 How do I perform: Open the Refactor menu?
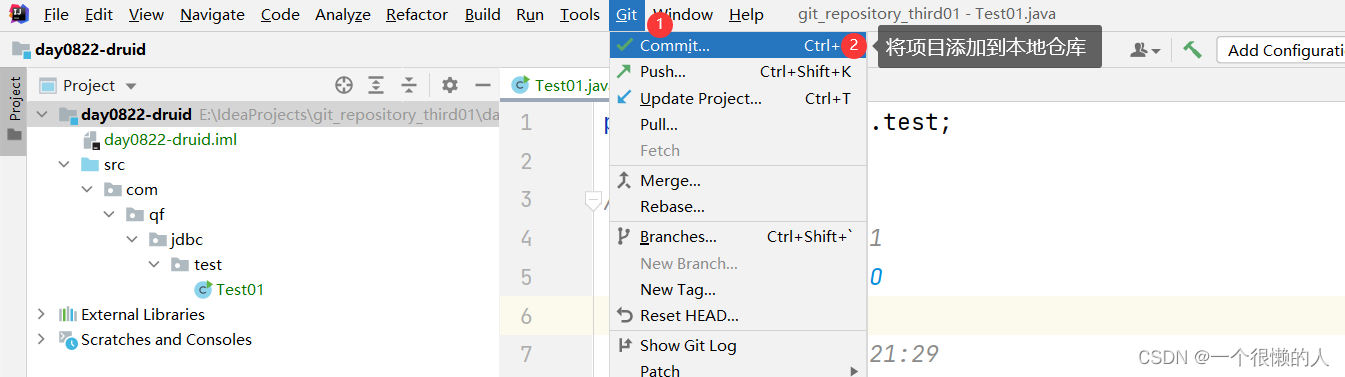[417, 14]
